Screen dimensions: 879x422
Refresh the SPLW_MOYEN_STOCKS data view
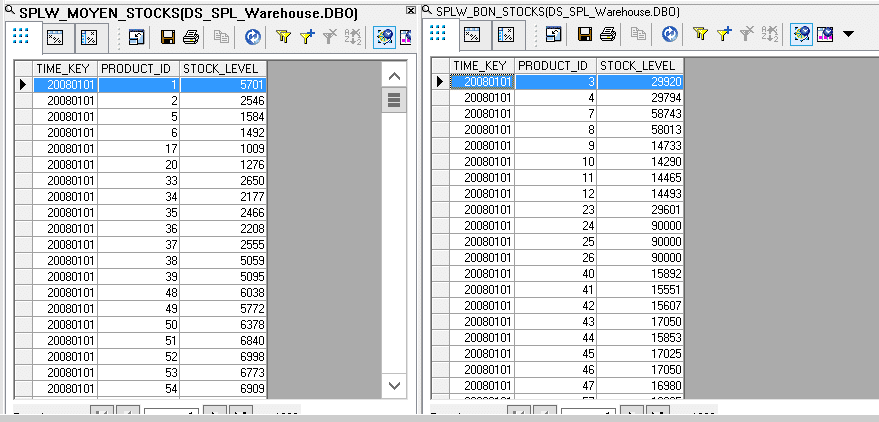click(253, 37)
